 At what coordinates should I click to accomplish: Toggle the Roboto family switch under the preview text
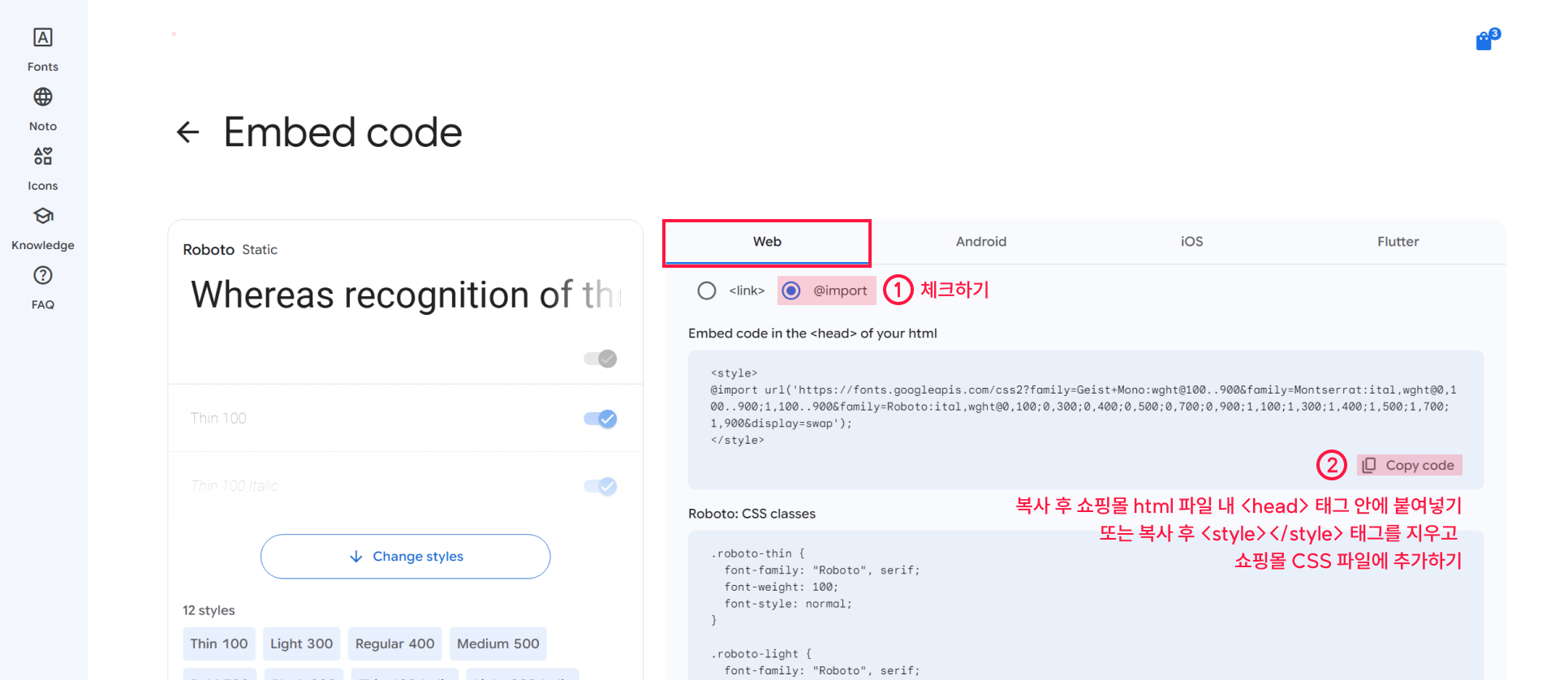(x=601, y=359)
